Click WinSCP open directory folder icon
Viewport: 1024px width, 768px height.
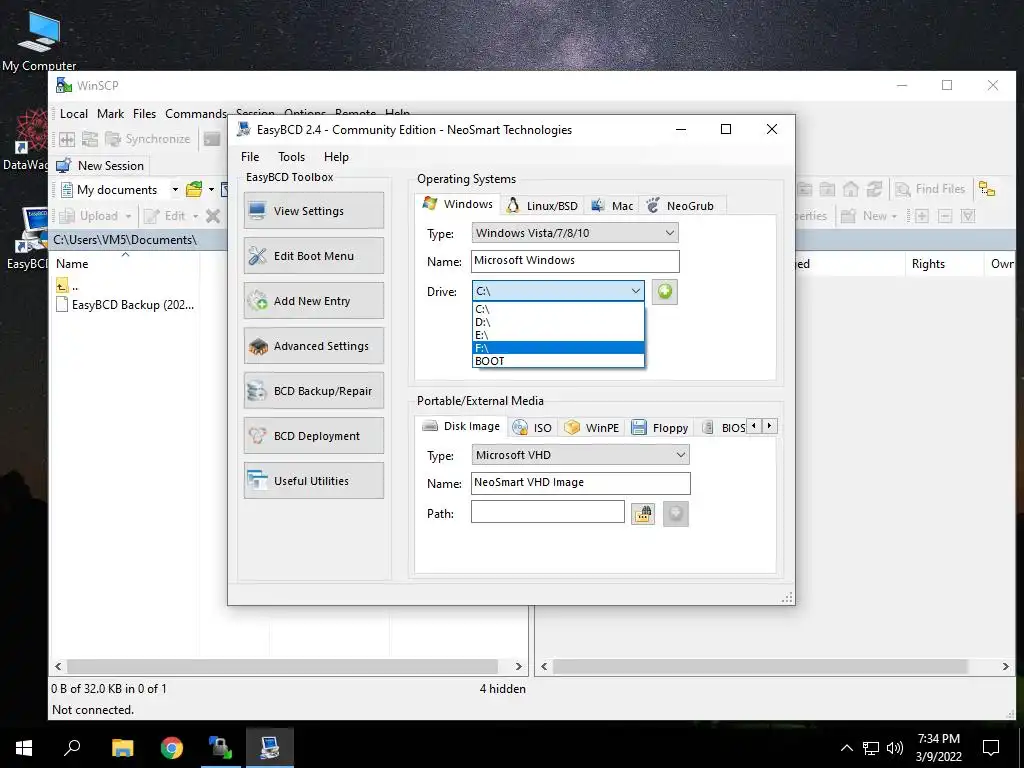[x=194, y=190]
